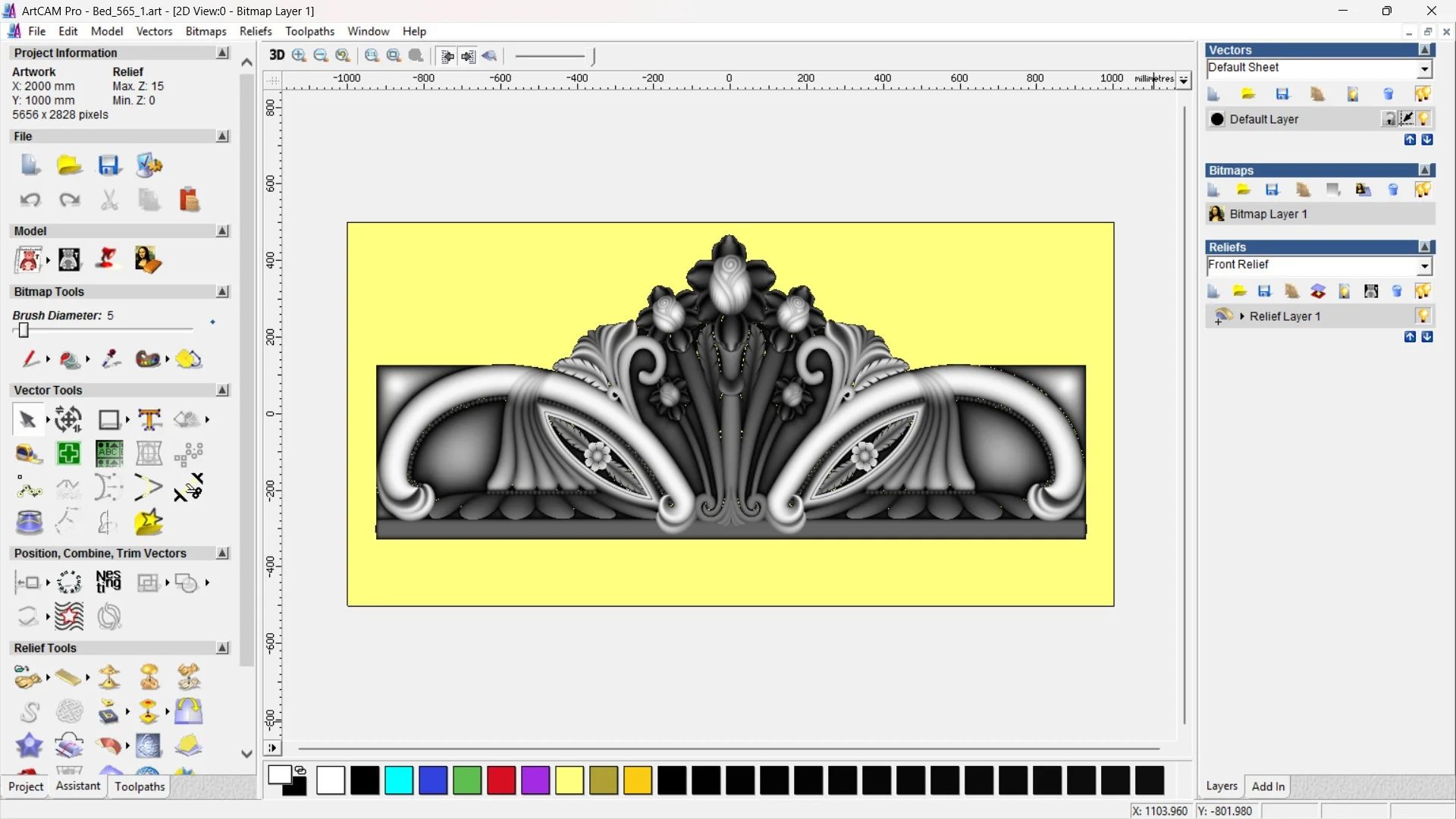Click the Undo arrow icon

coord(30,200)
